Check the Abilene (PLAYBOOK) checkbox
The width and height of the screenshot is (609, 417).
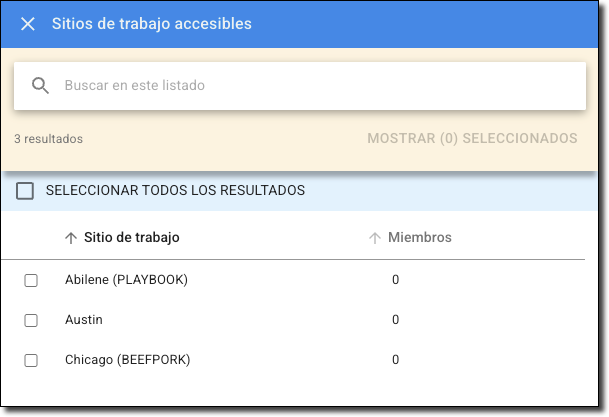[x=31, y=281]
